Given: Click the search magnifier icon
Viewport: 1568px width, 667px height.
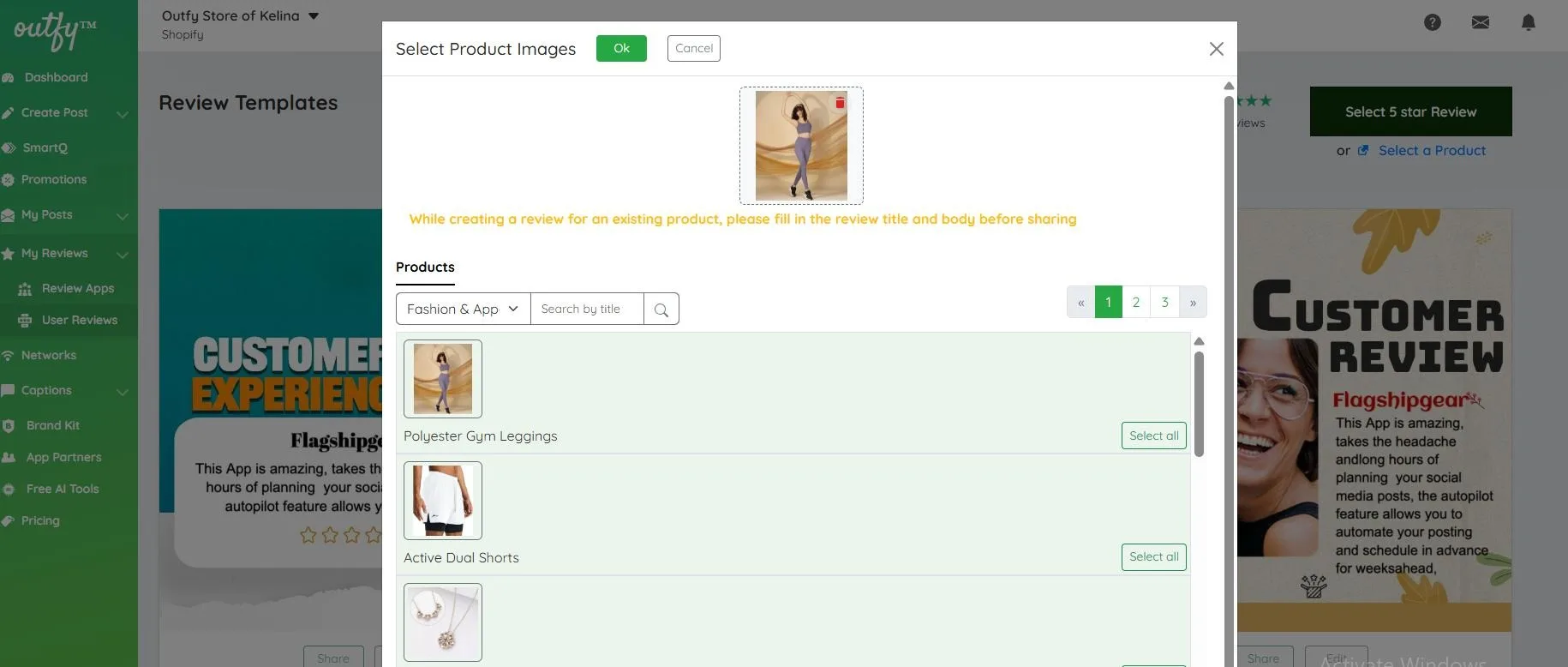Looking at the screenshot, I should pos(661,309).
